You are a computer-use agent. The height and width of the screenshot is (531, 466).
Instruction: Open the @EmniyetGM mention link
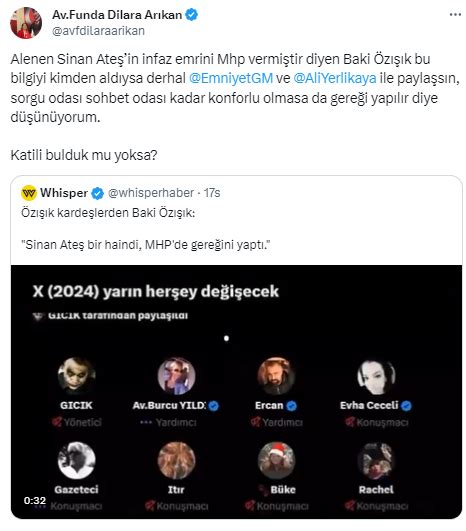231,78
